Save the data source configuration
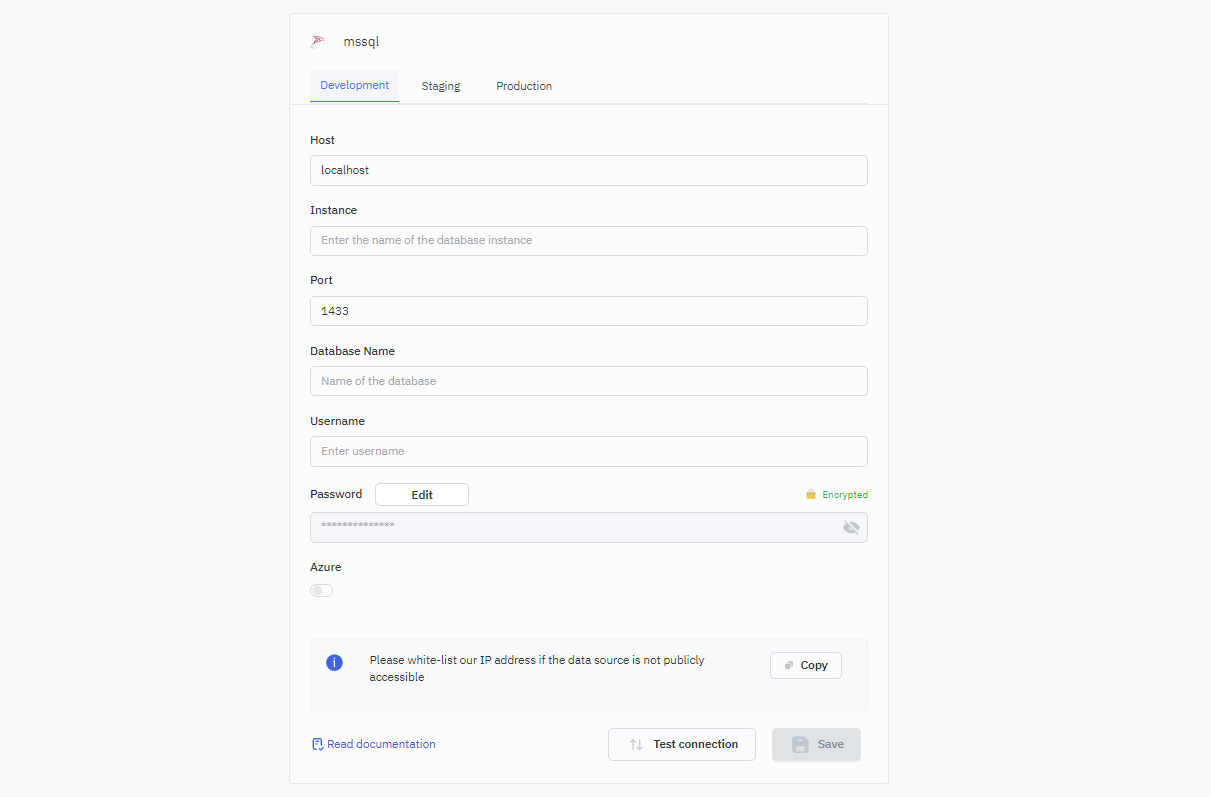The width and height of the screenshot is (1211, 797). coord(816,744)
